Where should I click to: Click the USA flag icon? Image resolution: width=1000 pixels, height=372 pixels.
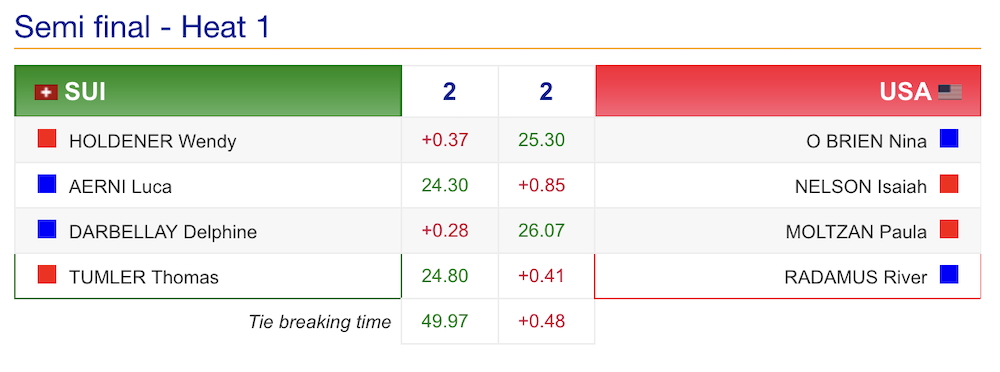tap(950, 93)
